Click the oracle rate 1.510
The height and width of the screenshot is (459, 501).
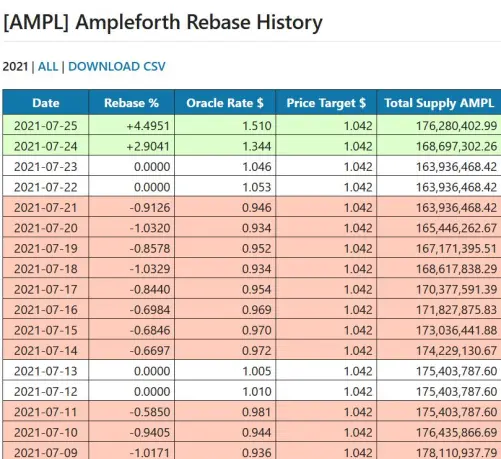[257, 126]
